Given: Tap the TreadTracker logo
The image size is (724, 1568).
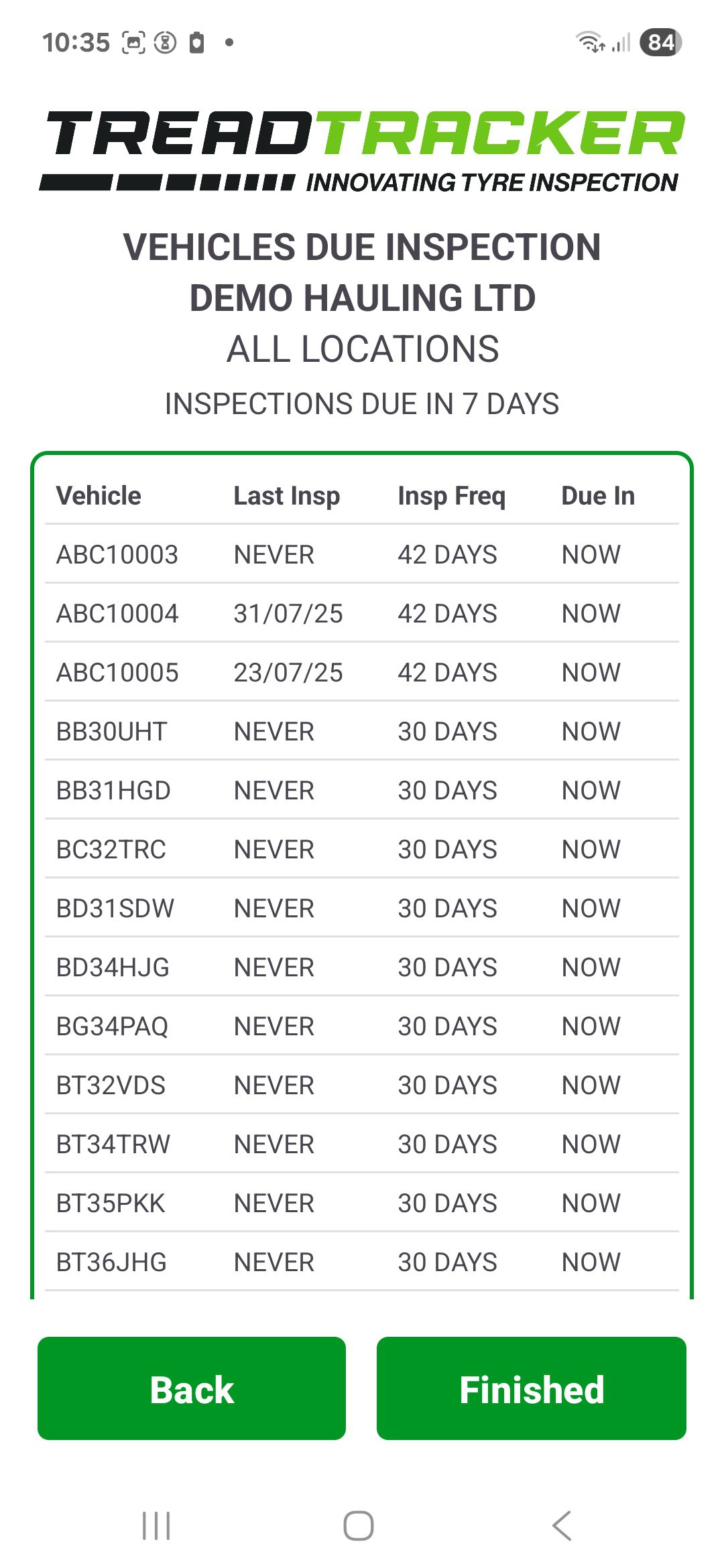Looking at the screenshot, I should (x=362, y=151).
